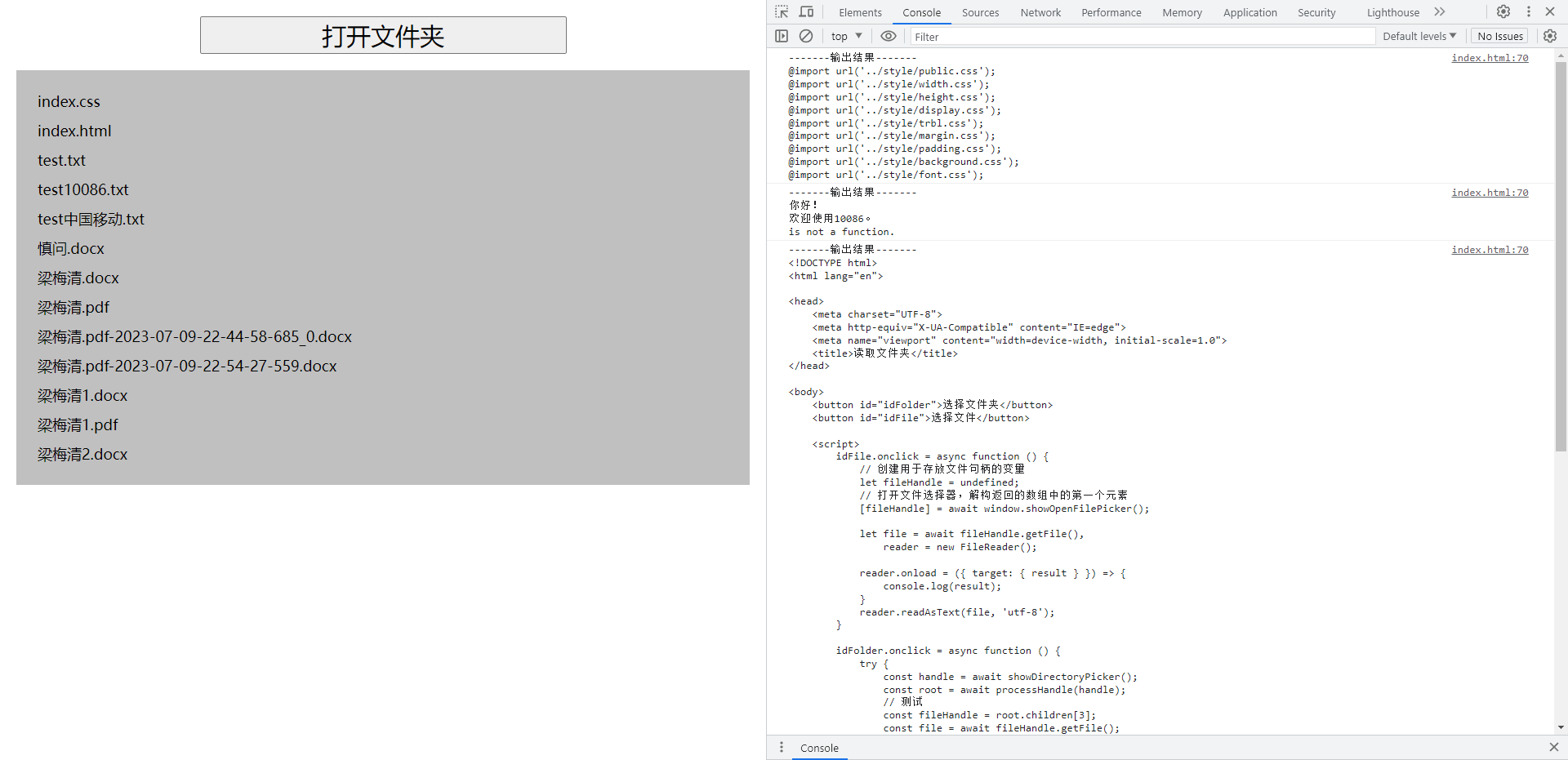Toggle the device emulation toolbar

pos(805,11)
